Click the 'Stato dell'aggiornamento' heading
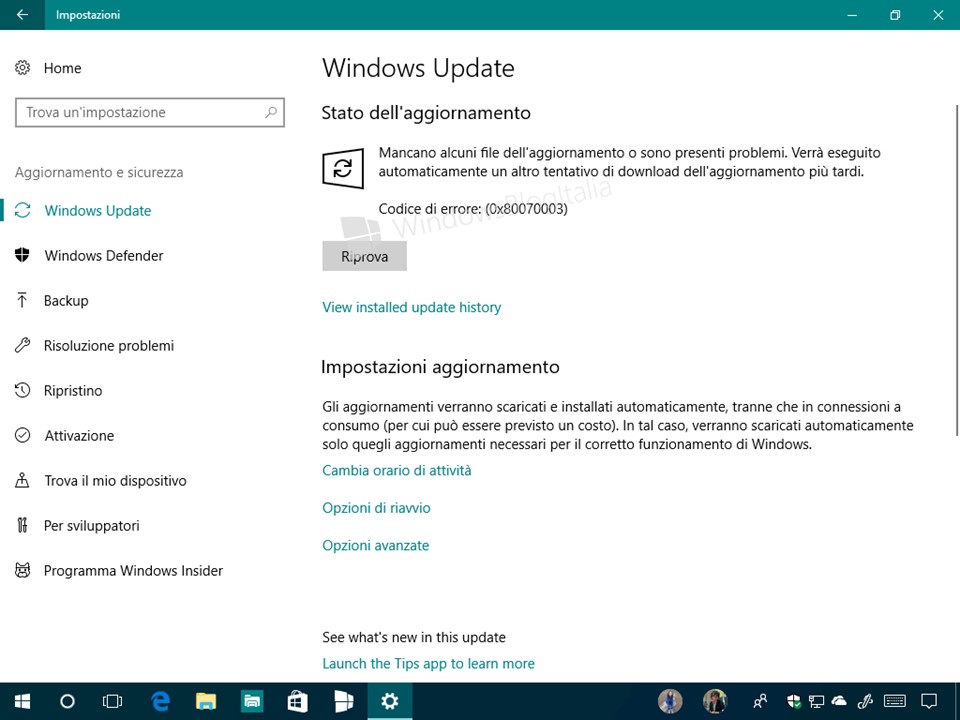The width and height of the screenshot is (960, 720). 426,113
